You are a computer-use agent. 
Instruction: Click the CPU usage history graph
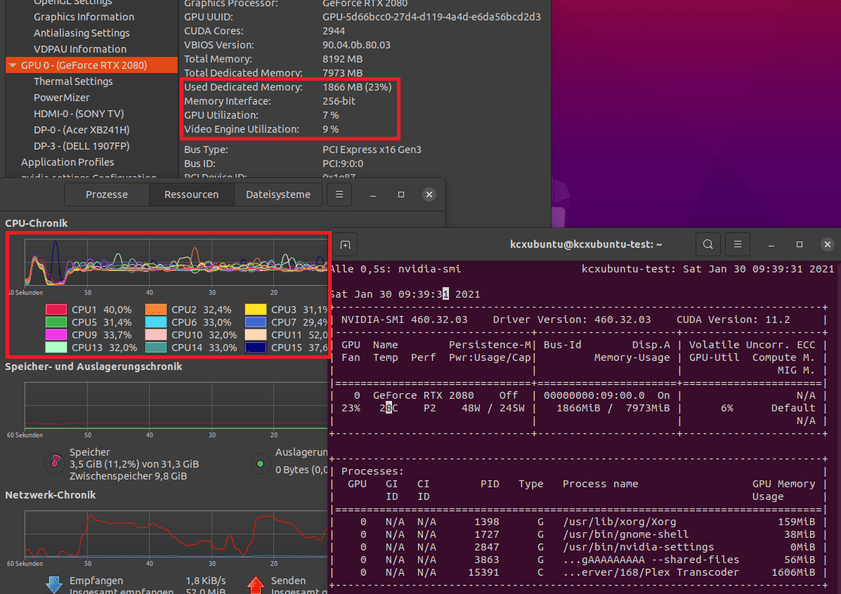click(176, 262)
